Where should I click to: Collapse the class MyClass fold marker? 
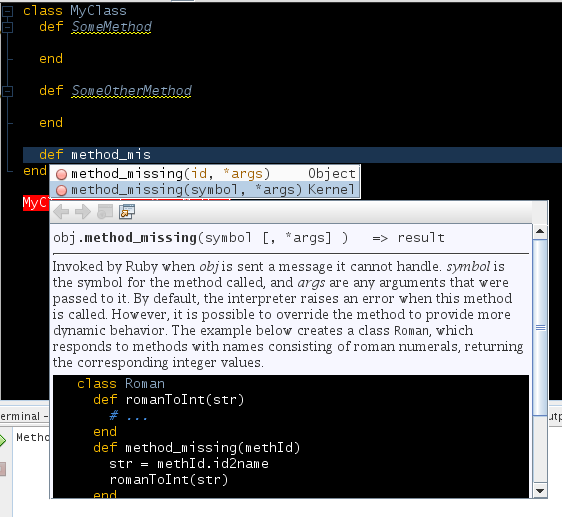tap(8, 11)
